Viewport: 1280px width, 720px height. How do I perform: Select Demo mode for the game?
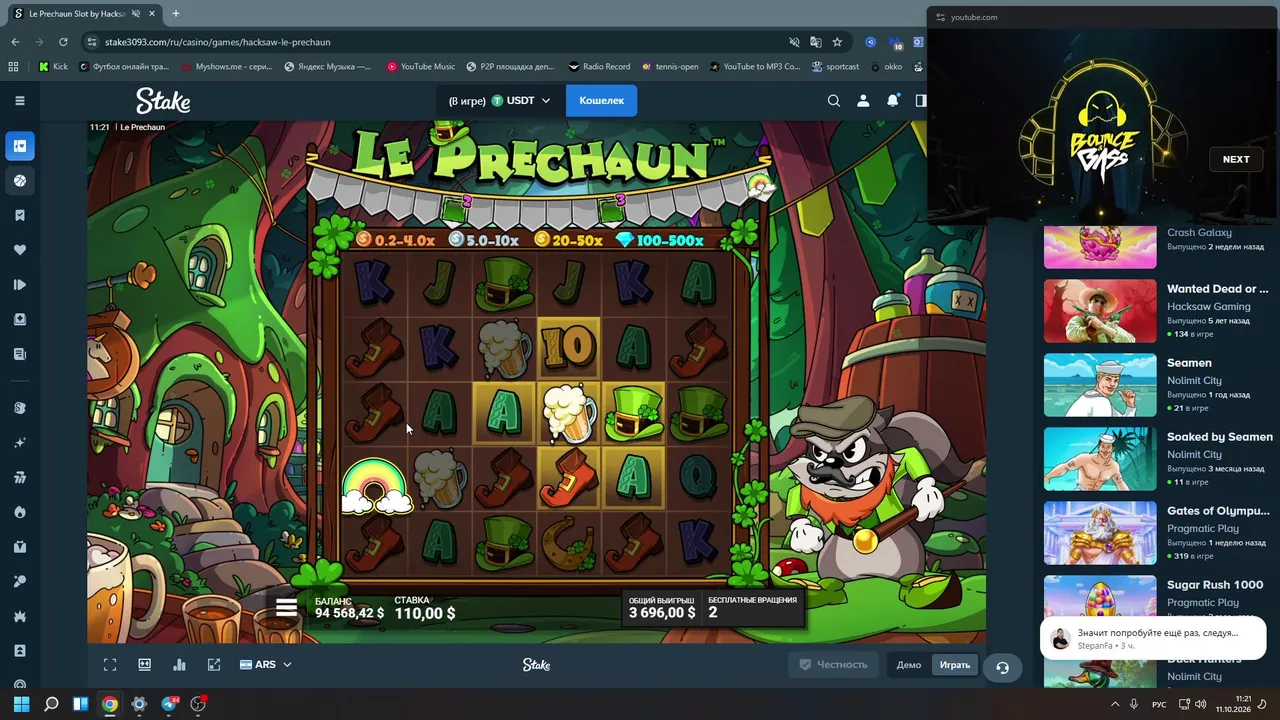tap(909, 665)
